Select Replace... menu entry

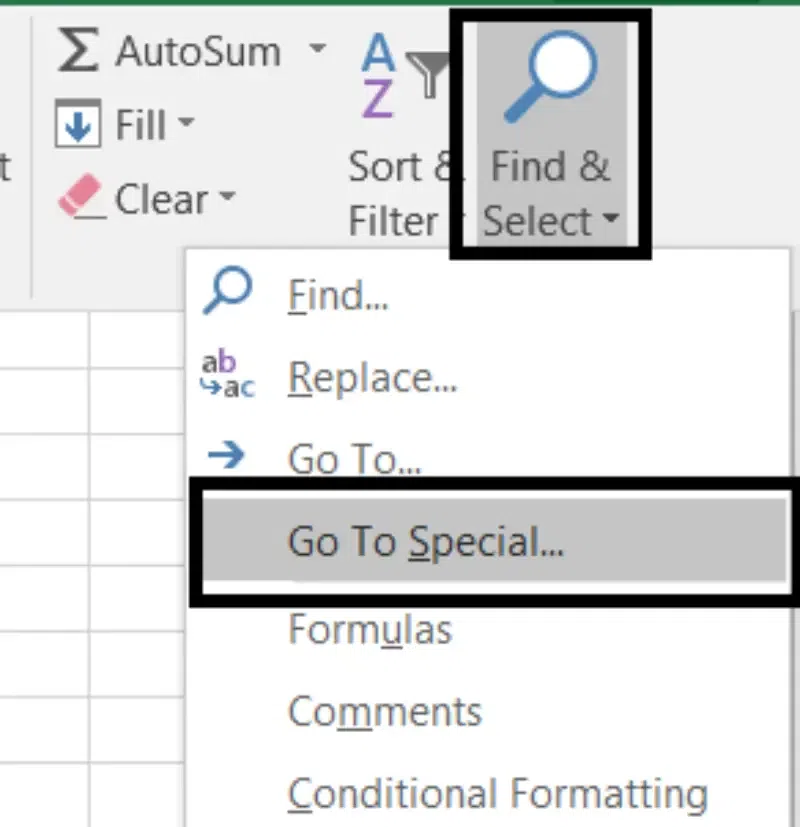(373, 377)
